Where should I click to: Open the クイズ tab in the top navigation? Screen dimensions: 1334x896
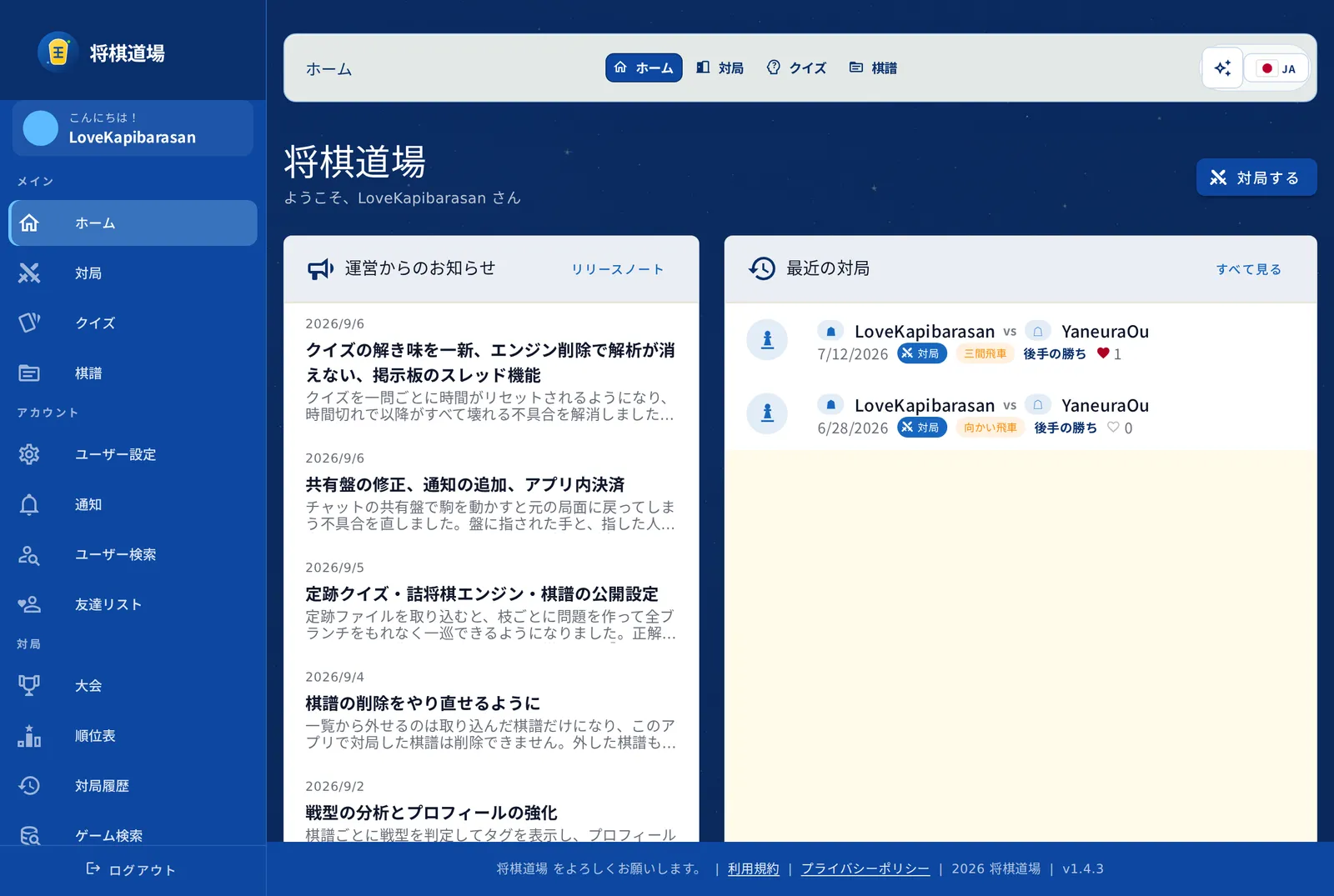pos(796,68)
